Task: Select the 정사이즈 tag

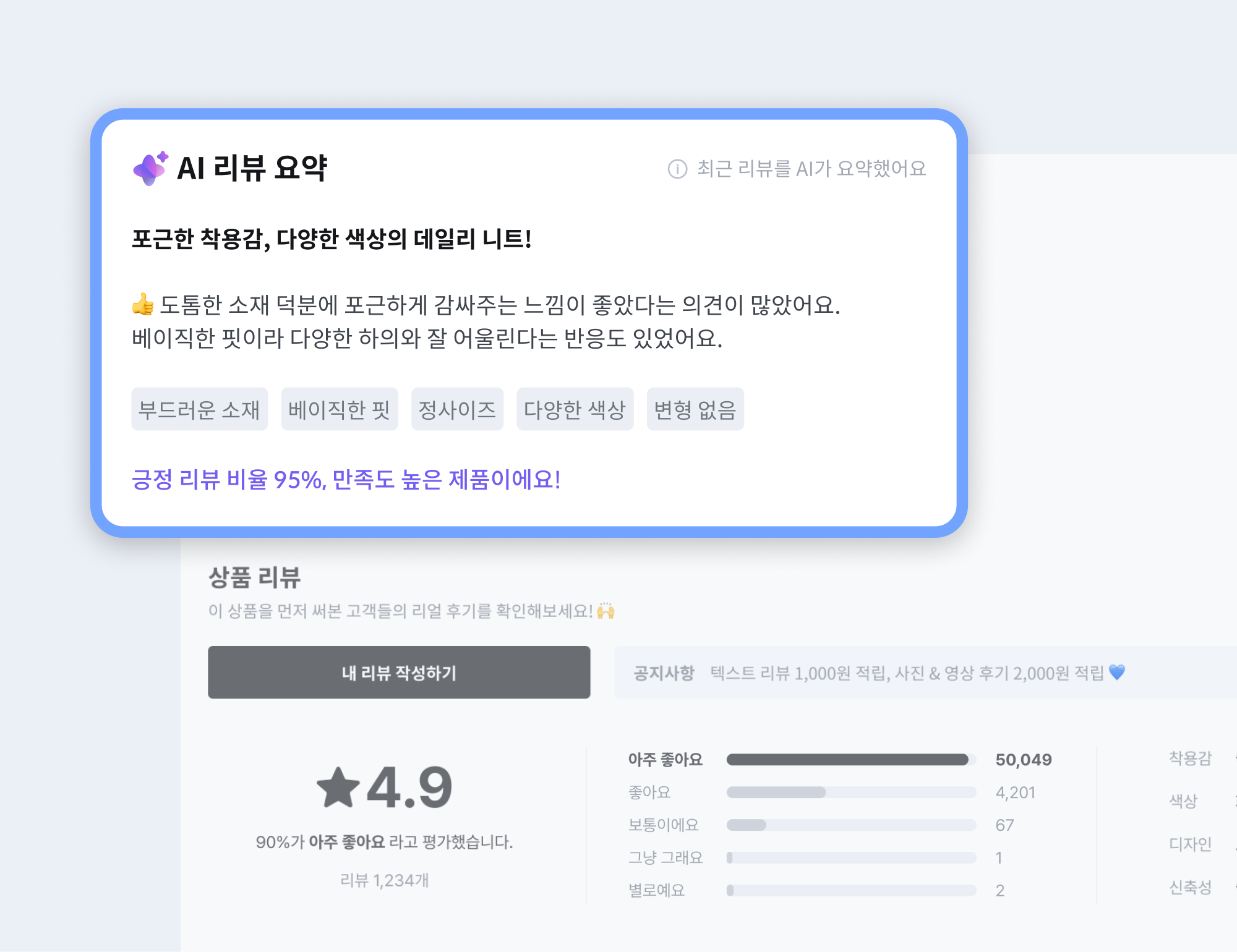Action: (x=457, y=409)
